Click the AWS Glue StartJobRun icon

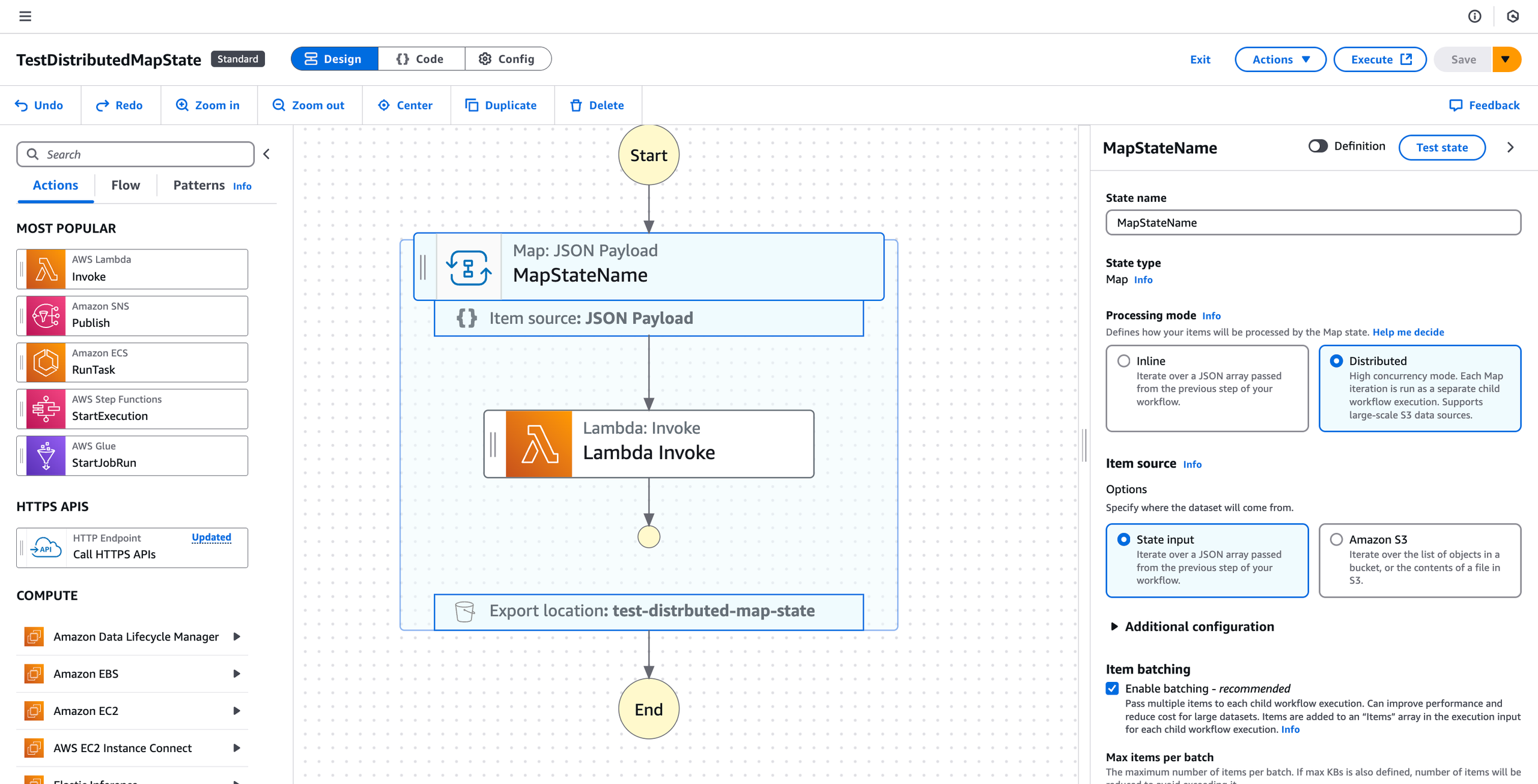(46, 455)
